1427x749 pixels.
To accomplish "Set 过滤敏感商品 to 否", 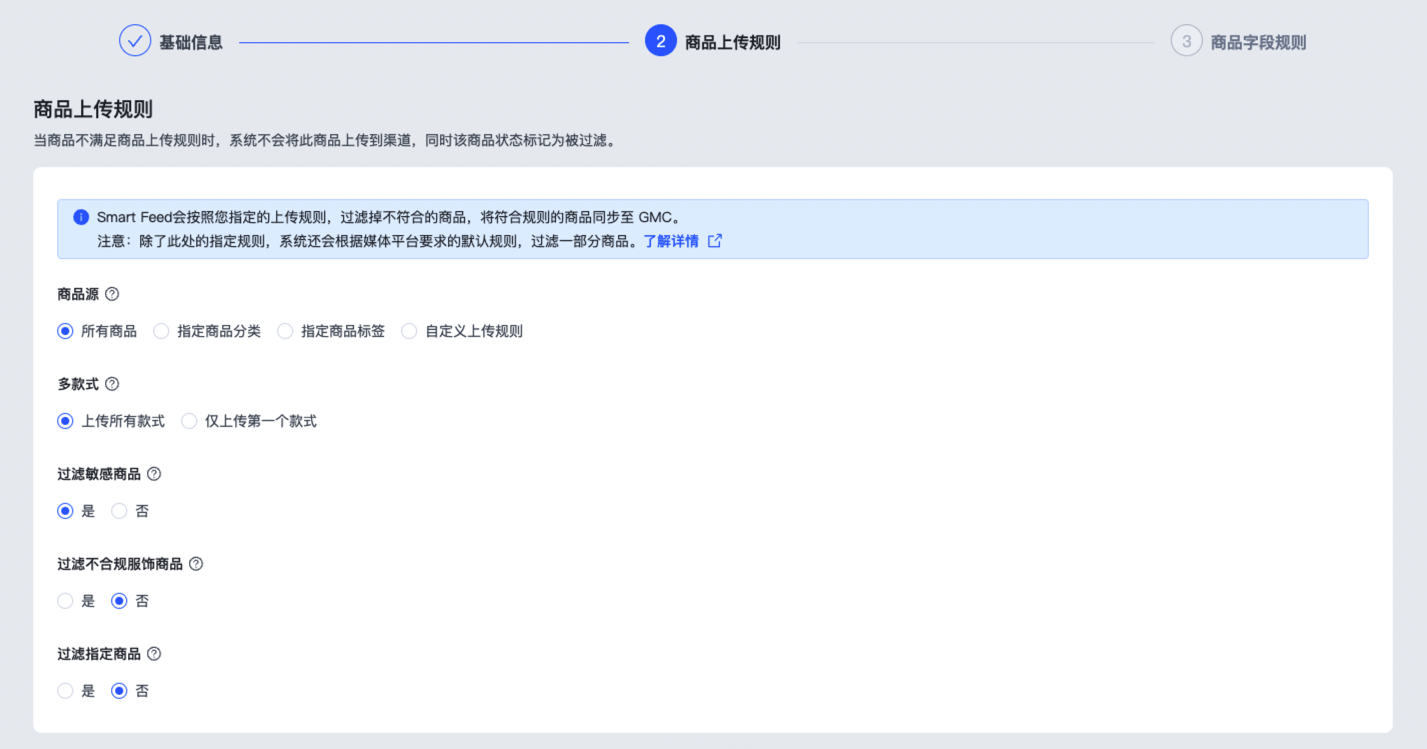I will point(118,510).
